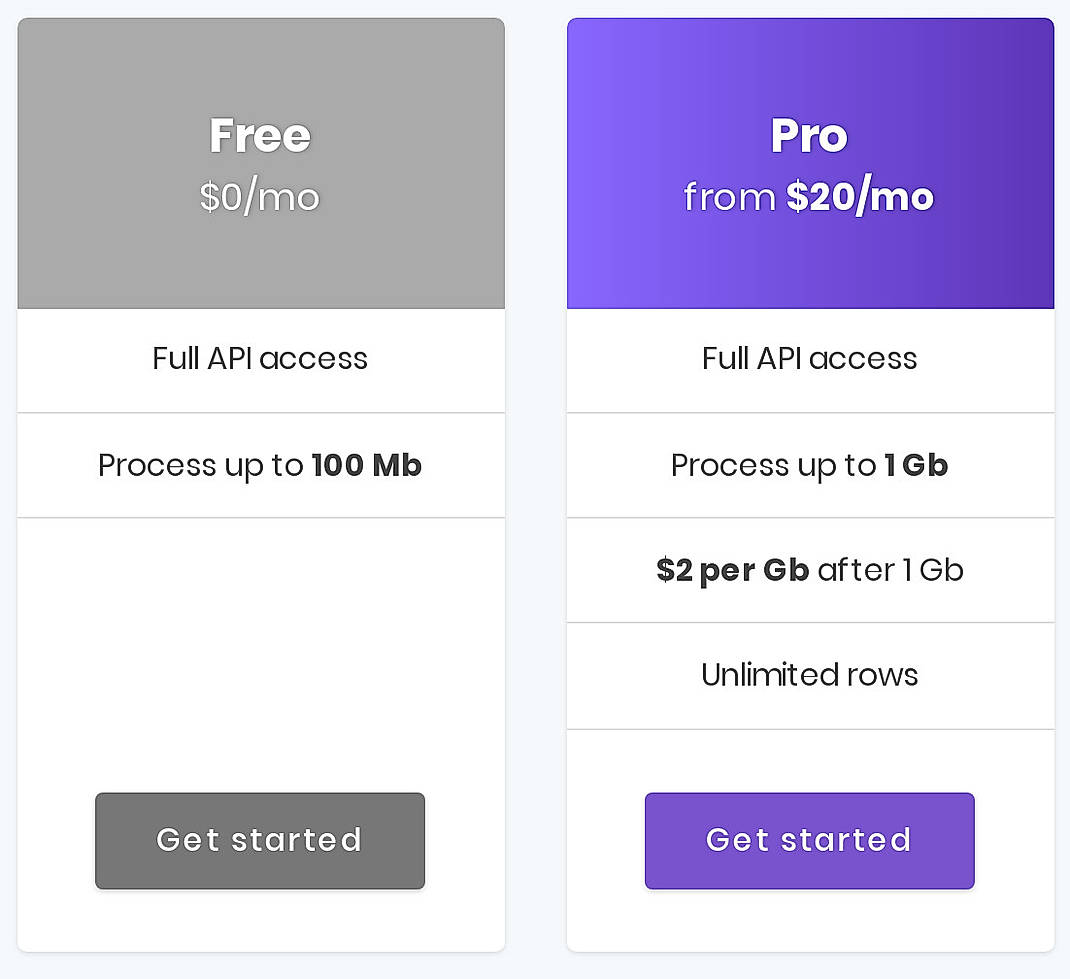
Task: Click the word Pro in the purple header
Action: pos(809,135)
